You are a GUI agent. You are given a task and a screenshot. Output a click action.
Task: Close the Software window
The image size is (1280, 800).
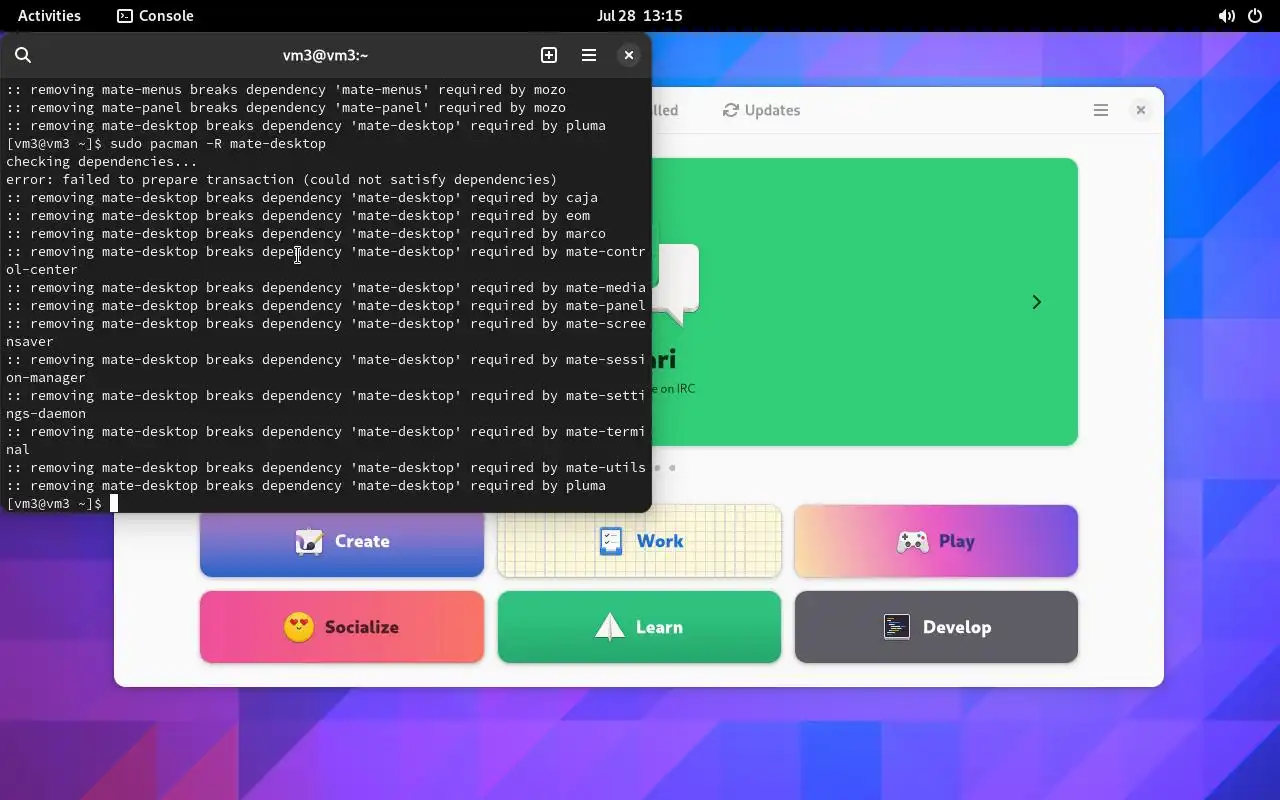click(x=1141, y=110)
